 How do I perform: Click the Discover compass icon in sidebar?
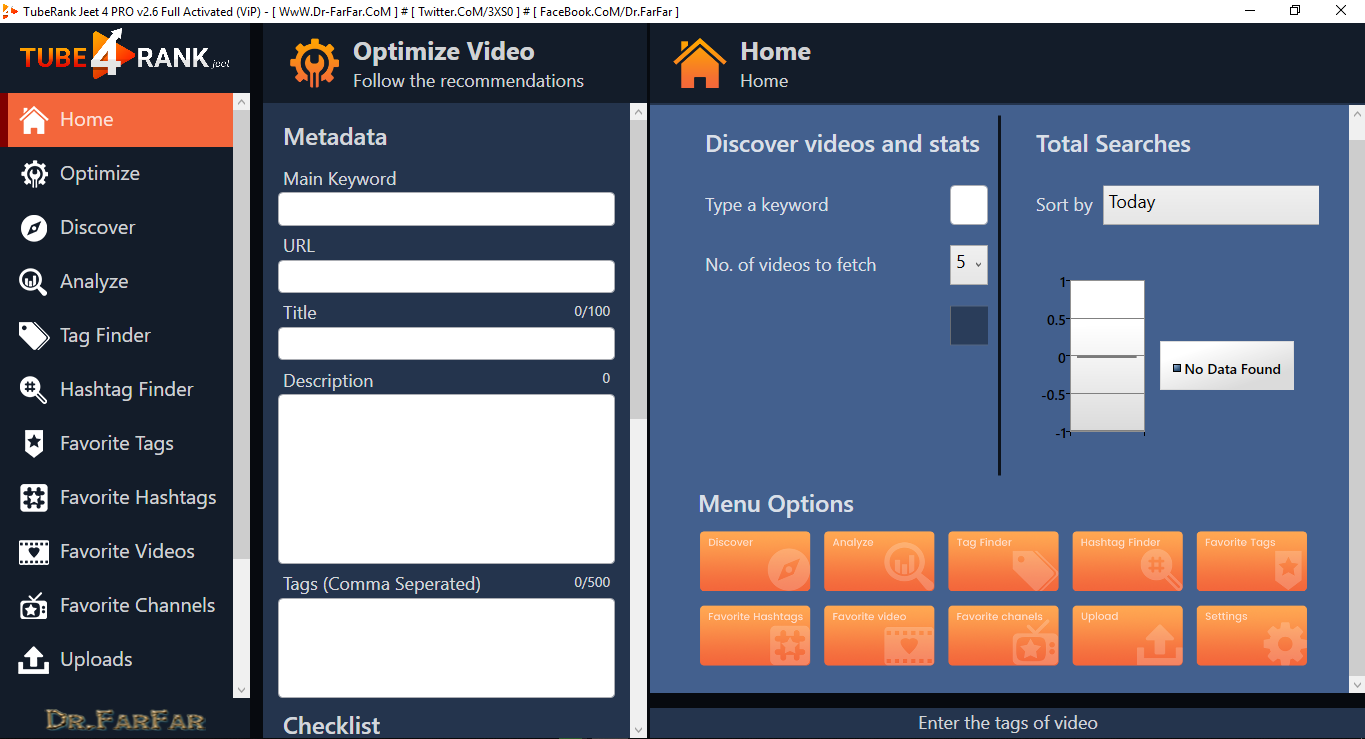click(x=34, y=228)
